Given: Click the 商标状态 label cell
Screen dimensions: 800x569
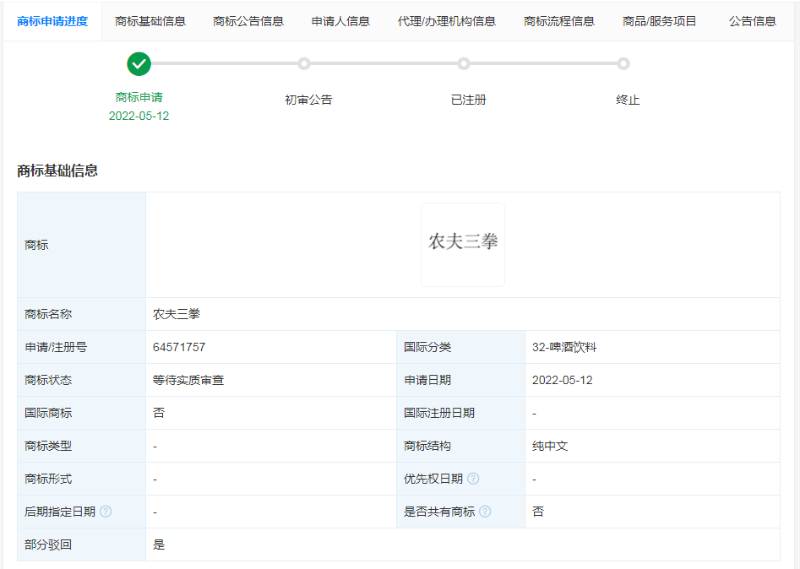Looking at the screenshot, I should click(x=82, y=380).
